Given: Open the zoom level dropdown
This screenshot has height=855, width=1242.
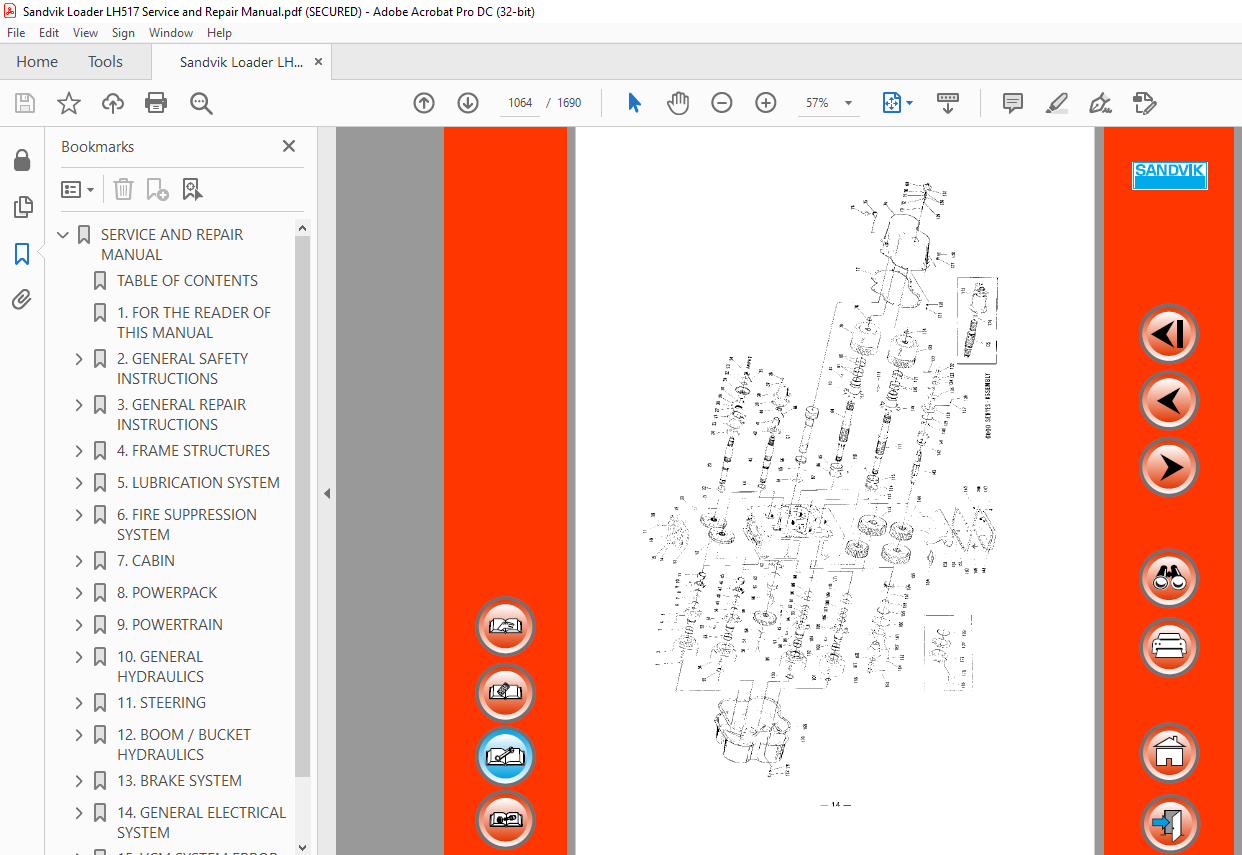Looking at the screenshot, I should click(x=848, y=103).
